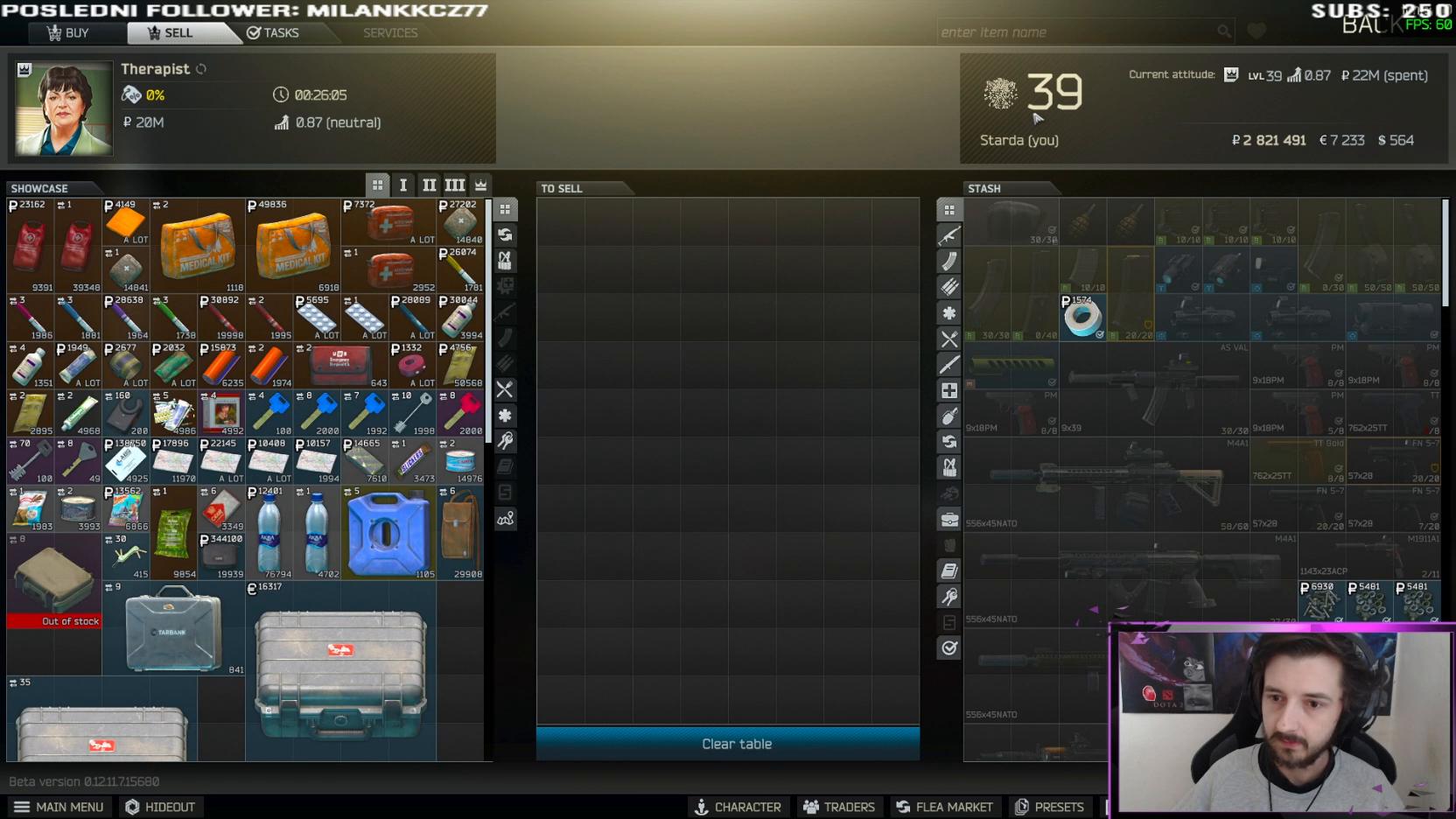Filter stash by ammo rounds icon

coord(949,287)
